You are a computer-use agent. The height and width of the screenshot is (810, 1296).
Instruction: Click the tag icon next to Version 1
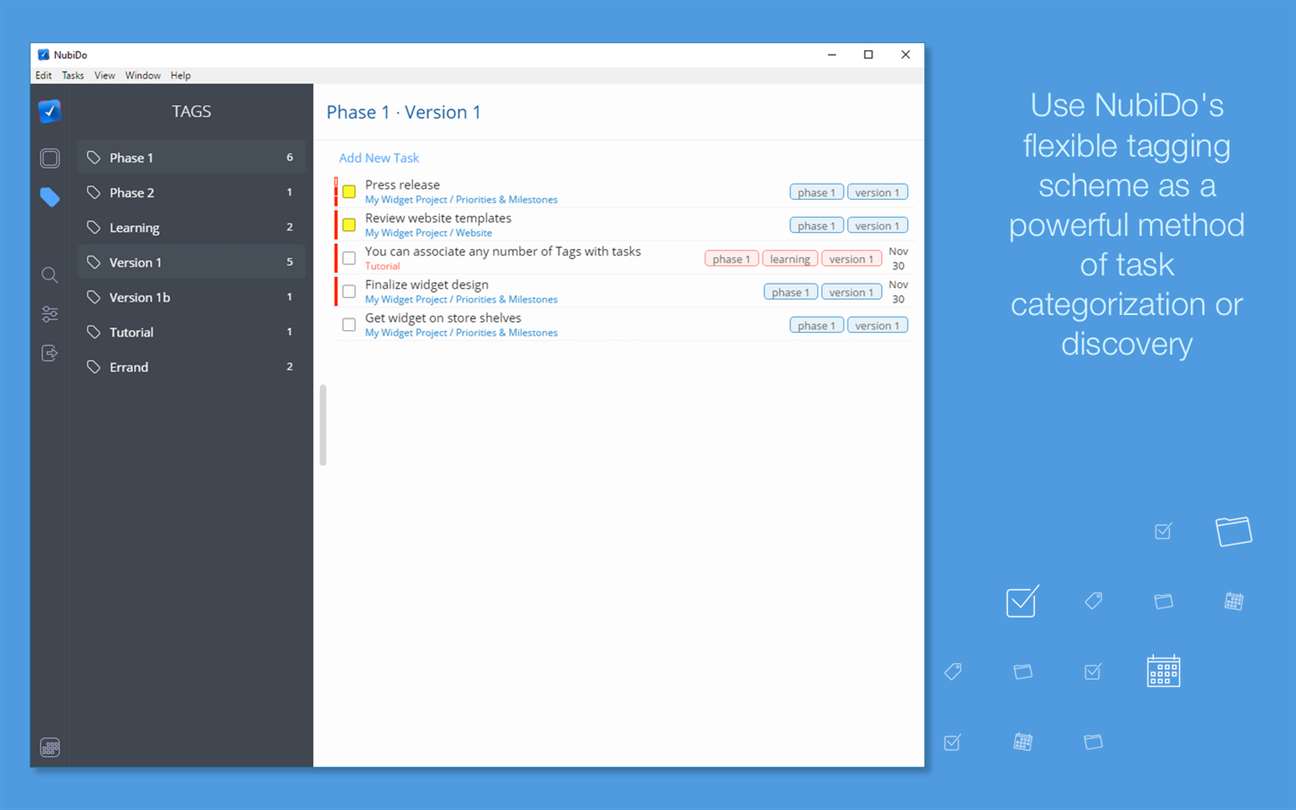94,263
